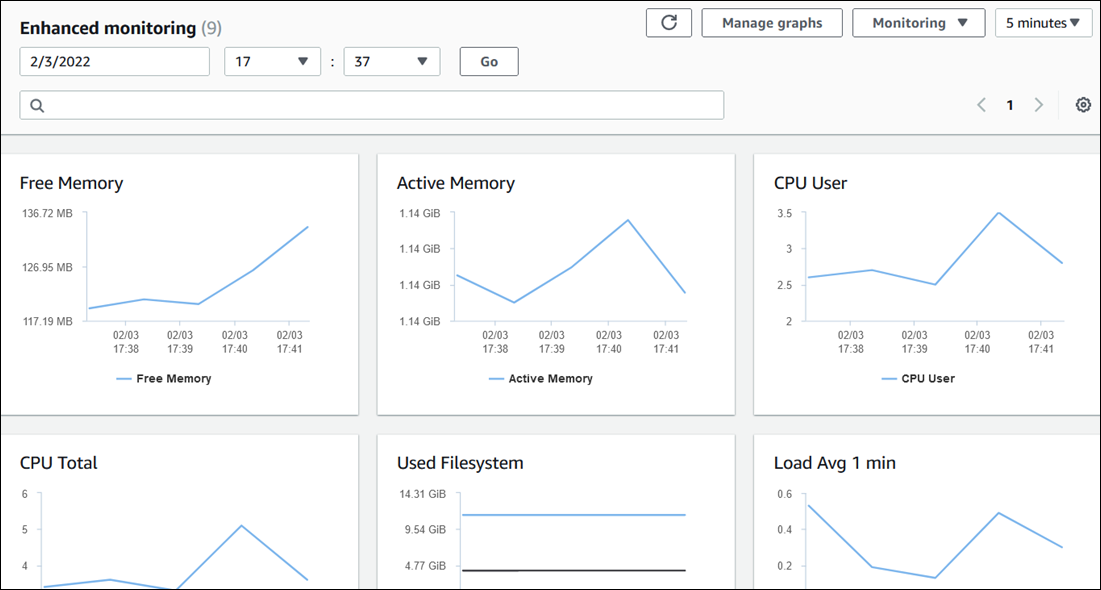Click the Load Avg 1 min graph title
This screenshot has height=590, width=1101.
click(835, 463)
